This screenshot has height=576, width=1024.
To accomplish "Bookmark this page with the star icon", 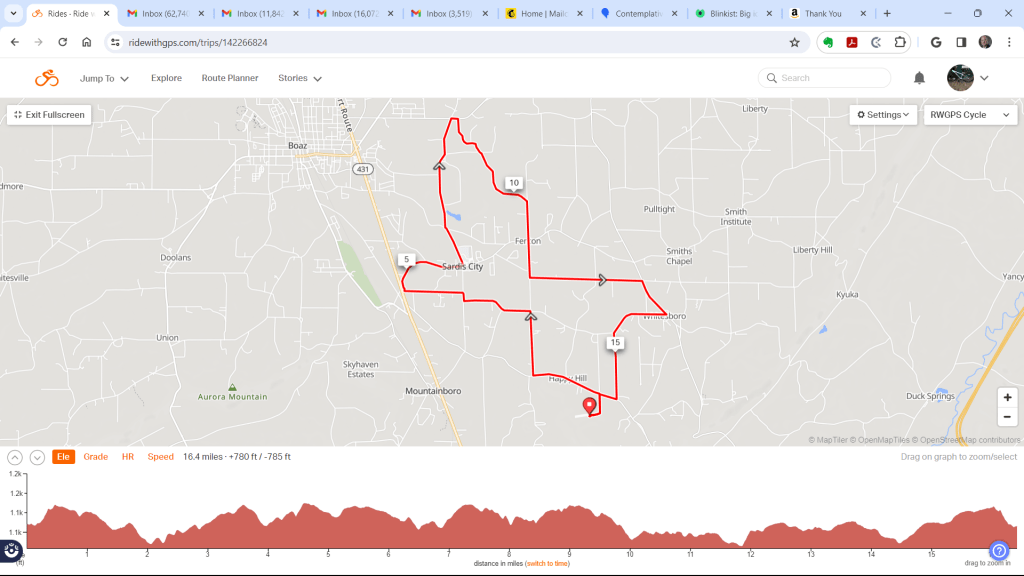I will click(x=794, y=42).
